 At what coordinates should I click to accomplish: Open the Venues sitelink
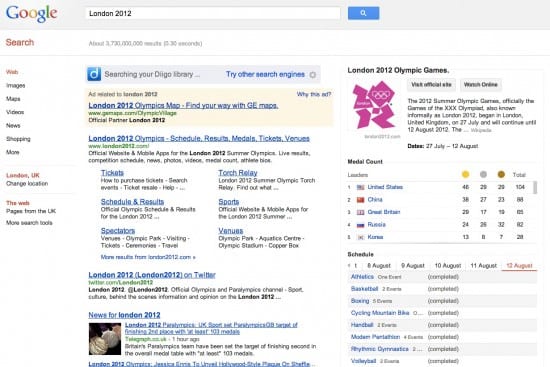(x=231, y=231)
